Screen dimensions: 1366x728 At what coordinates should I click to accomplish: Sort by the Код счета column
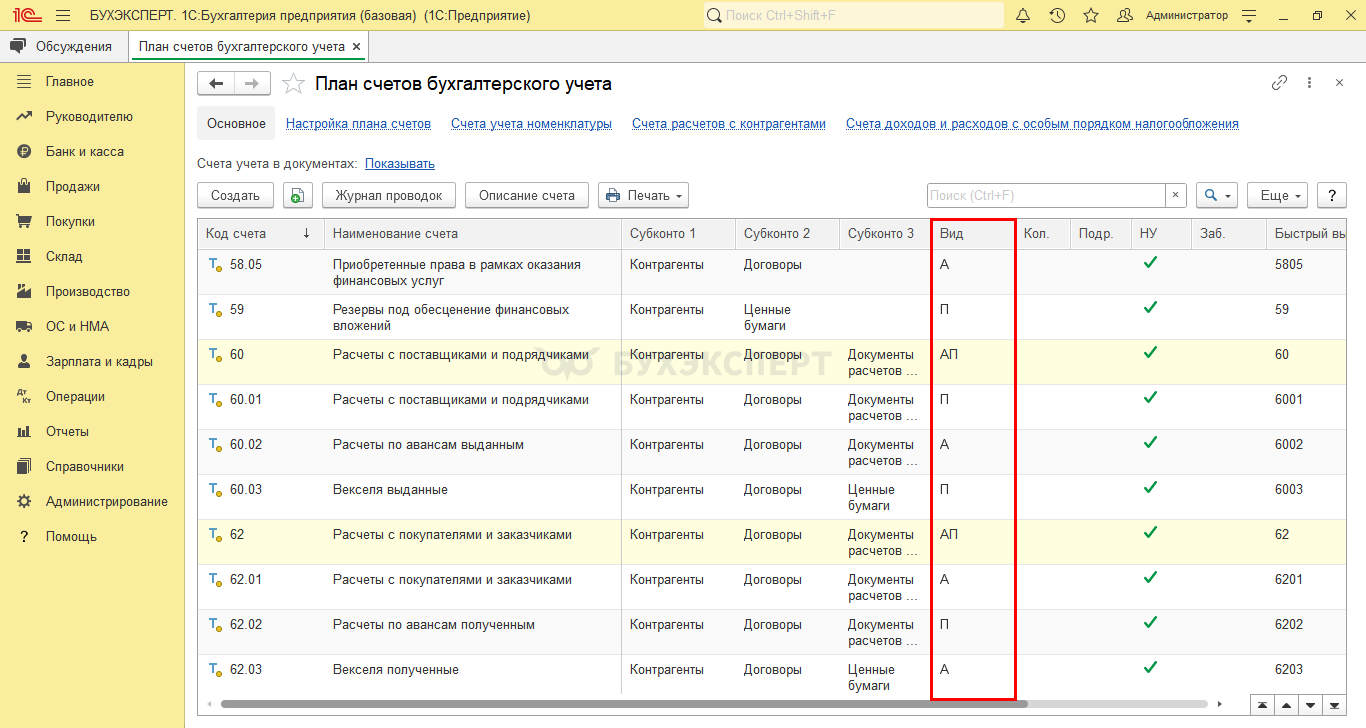click(261, 234)
